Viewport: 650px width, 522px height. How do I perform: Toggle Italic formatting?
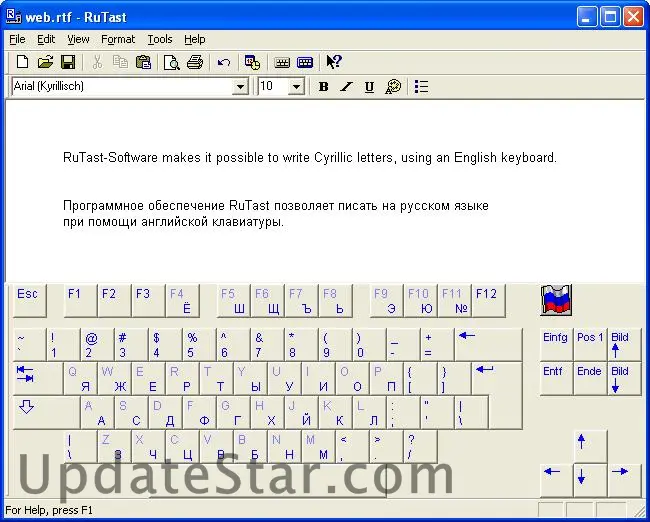click(x=346, y=87)
